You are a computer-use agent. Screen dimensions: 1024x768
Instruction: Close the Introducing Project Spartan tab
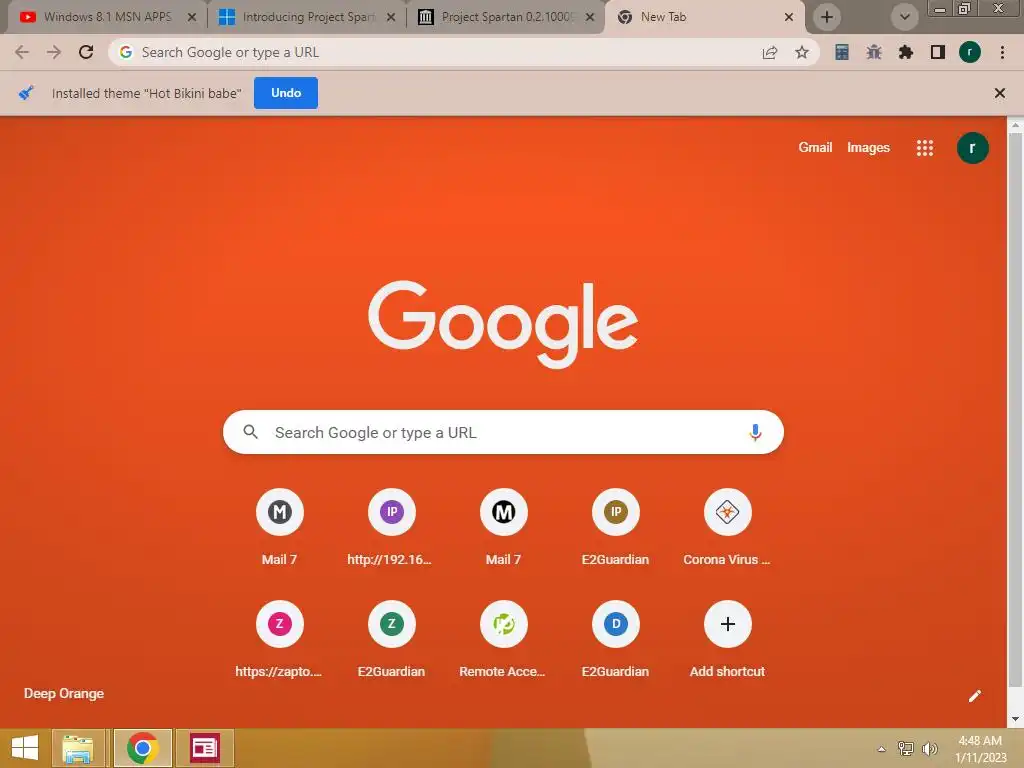391,18
